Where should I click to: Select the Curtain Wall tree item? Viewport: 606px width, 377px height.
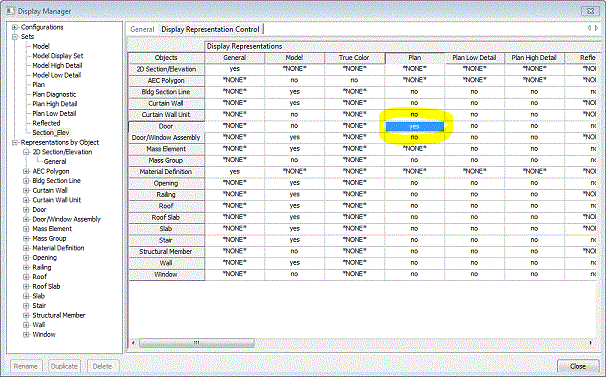click(x=50, y=191)
